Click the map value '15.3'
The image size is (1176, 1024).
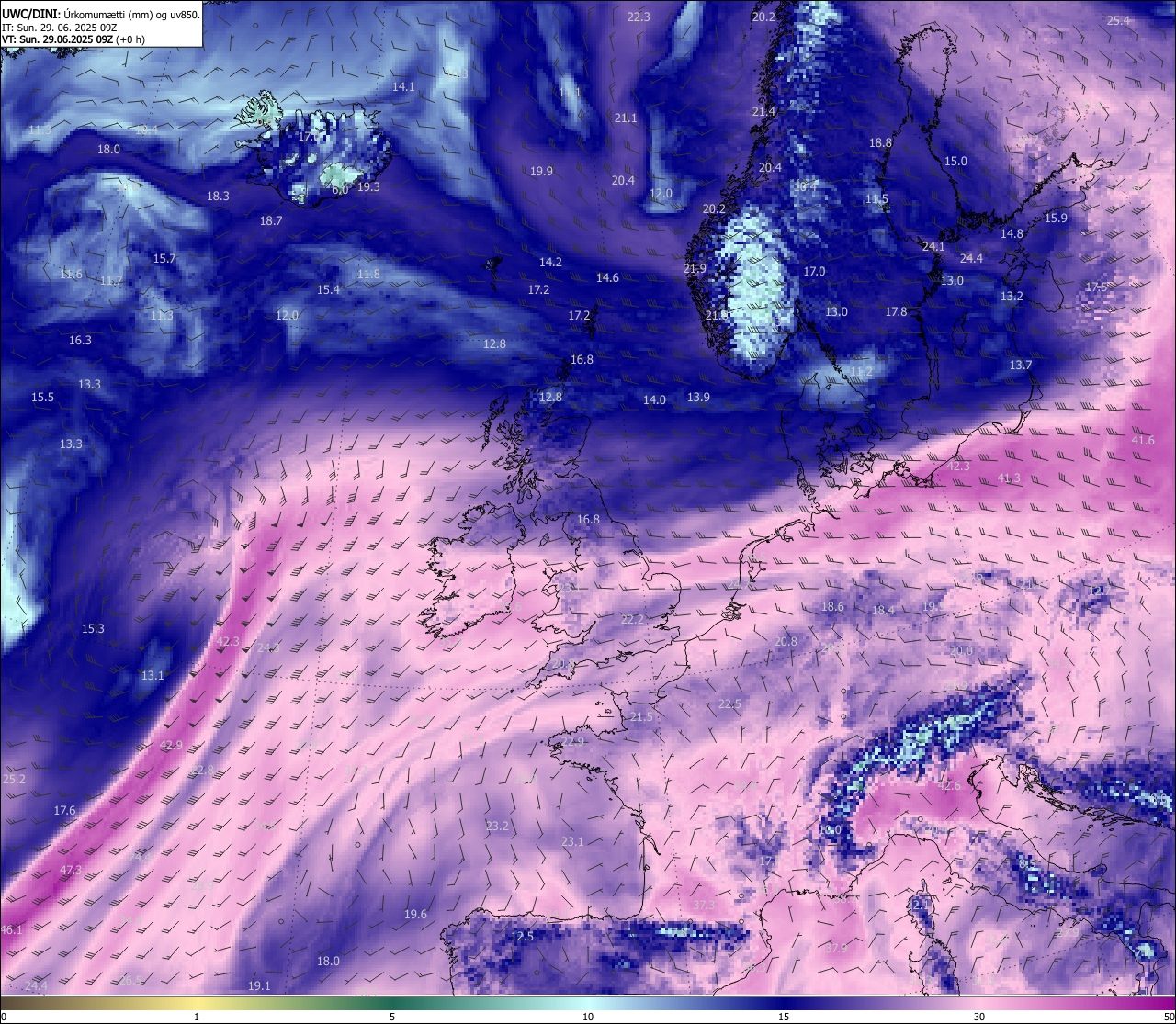tap(93, 628)
